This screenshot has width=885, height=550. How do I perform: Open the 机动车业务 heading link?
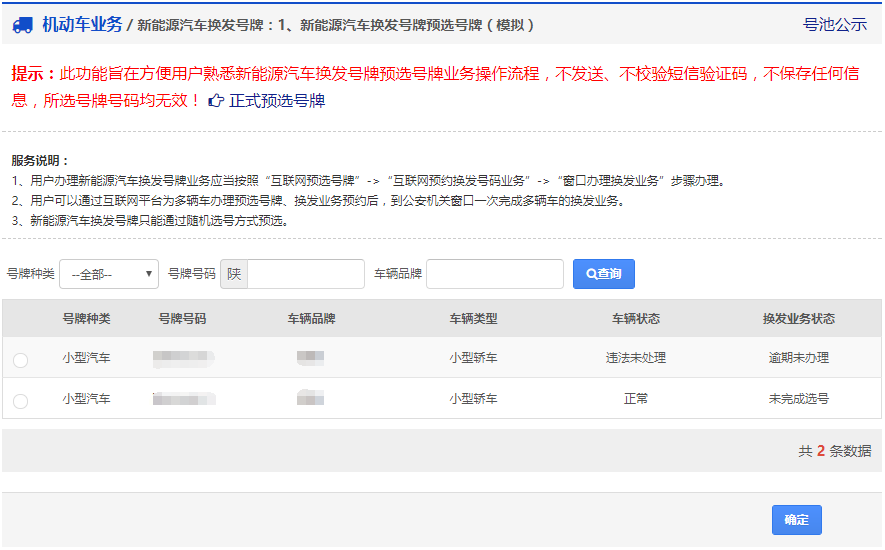click(82, 25)
